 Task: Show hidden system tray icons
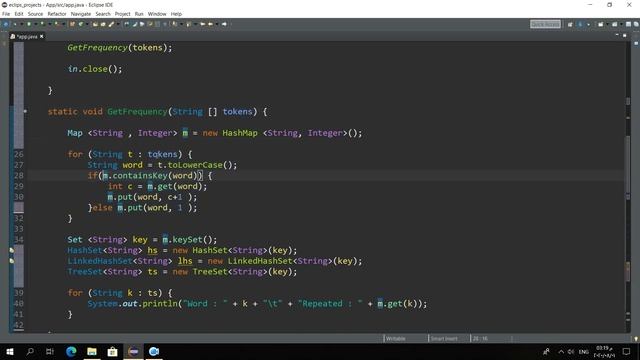[561, 351]
